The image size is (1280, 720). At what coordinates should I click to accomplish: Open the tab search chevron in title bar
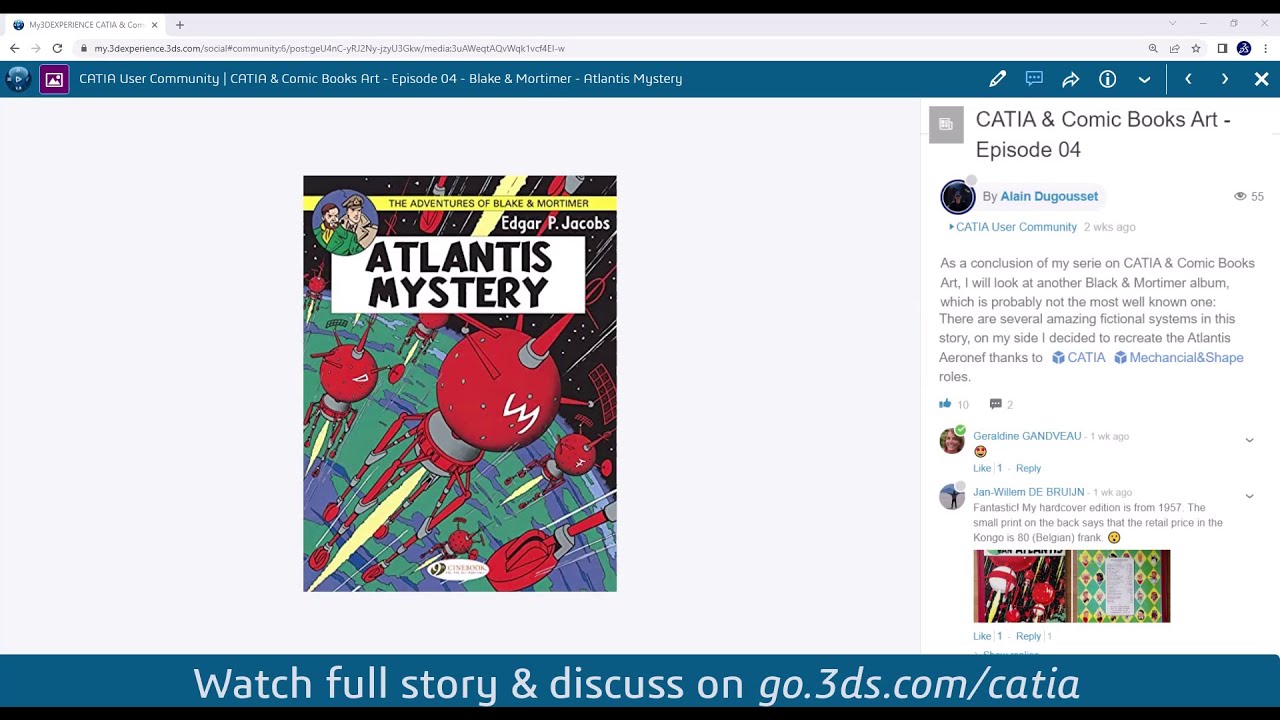(1172, 24)
